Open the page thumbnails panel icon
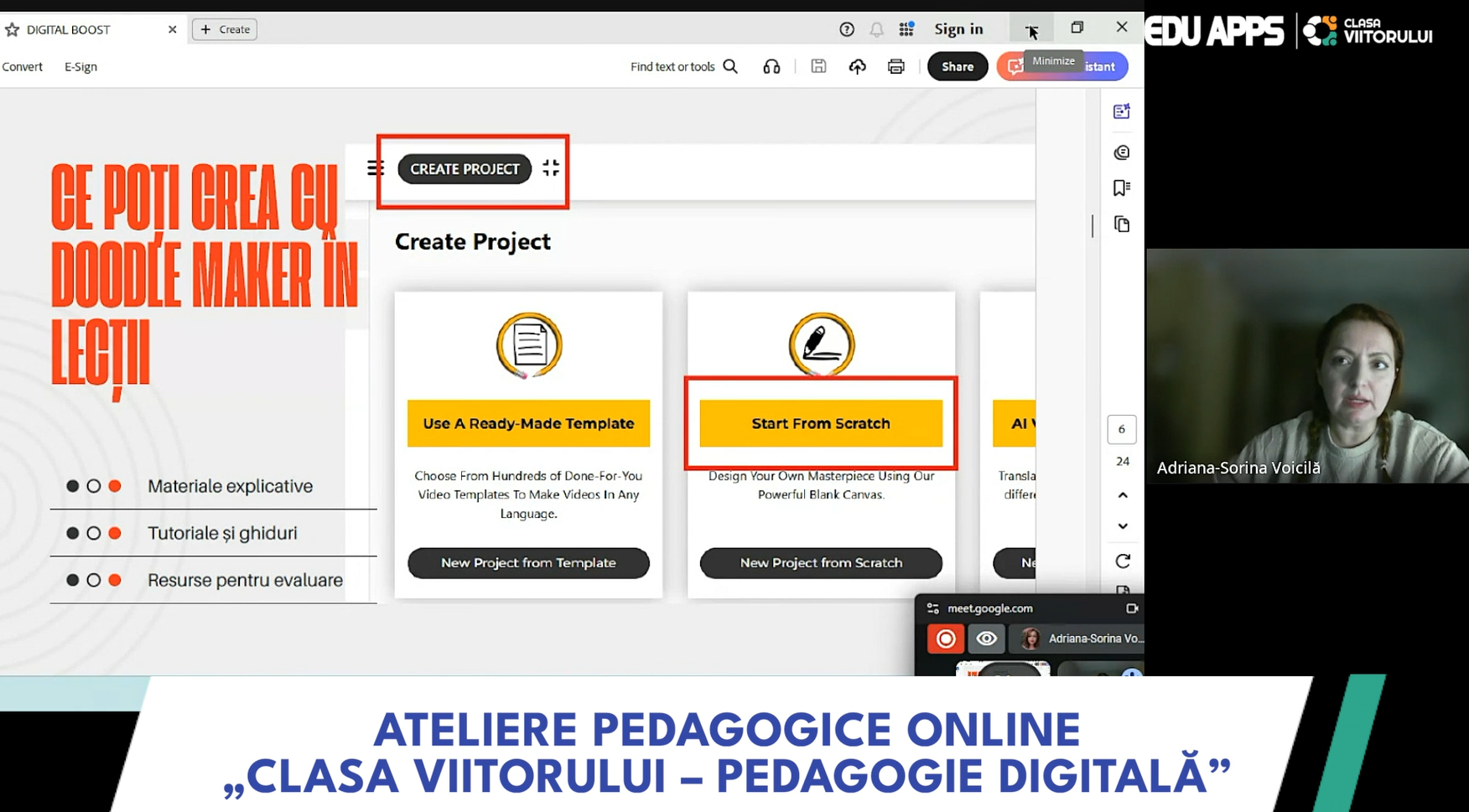 (x=1122, y=224)
